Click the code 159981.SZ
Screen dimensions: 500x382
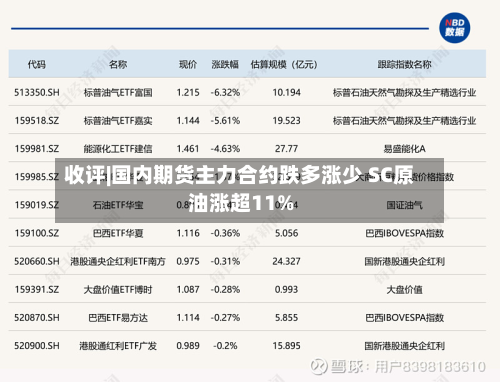pos(37,149)
